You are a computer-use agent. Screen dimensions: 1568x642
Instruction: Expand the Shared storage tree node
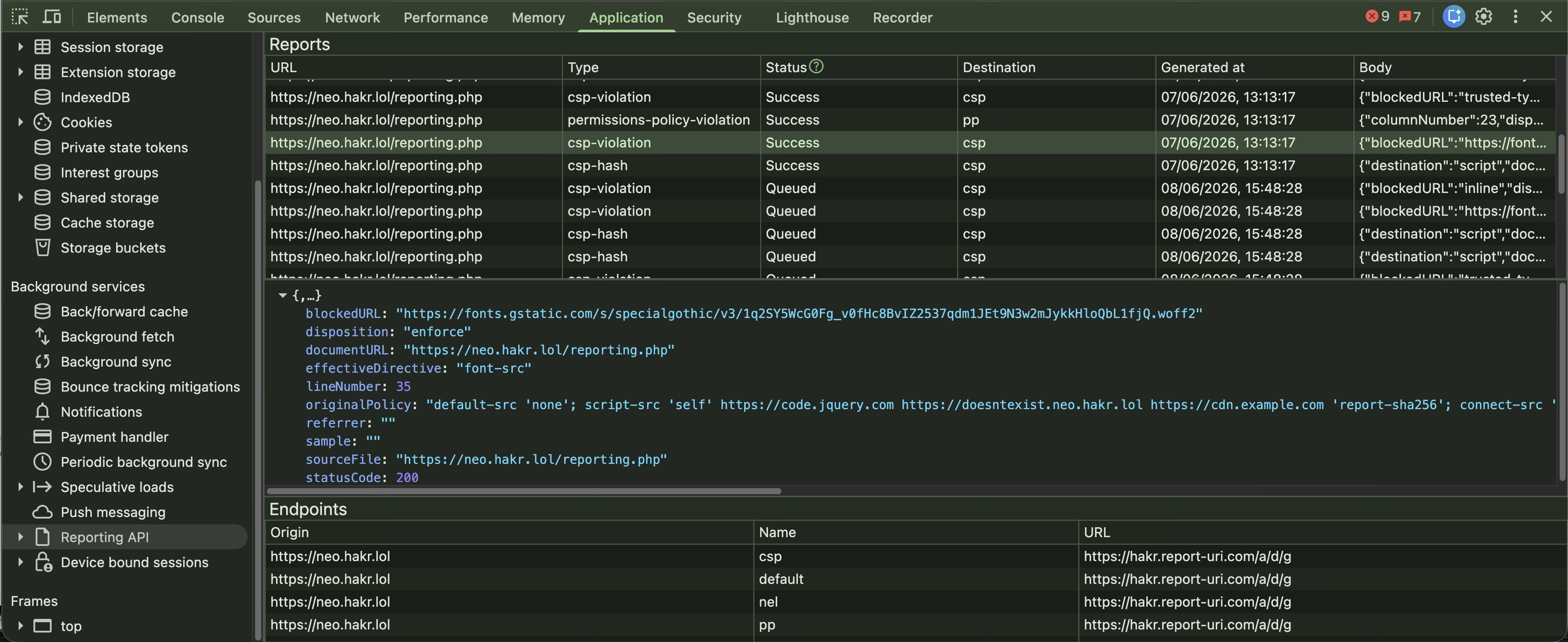[x=20, y=197]
